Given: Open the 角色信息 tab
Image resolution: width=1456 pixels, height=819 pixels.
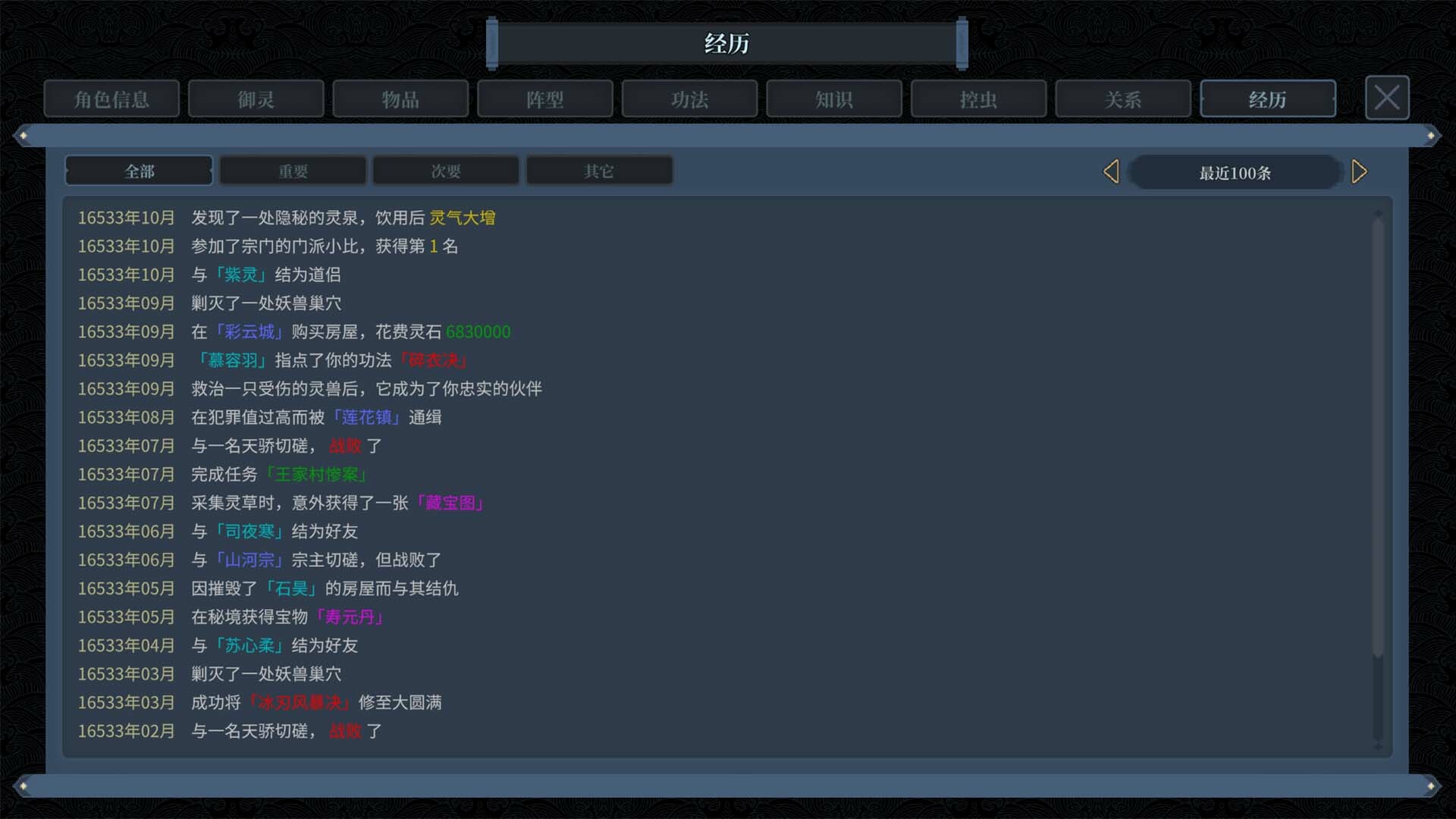Looking at the screenshot, I should point(111,99).
